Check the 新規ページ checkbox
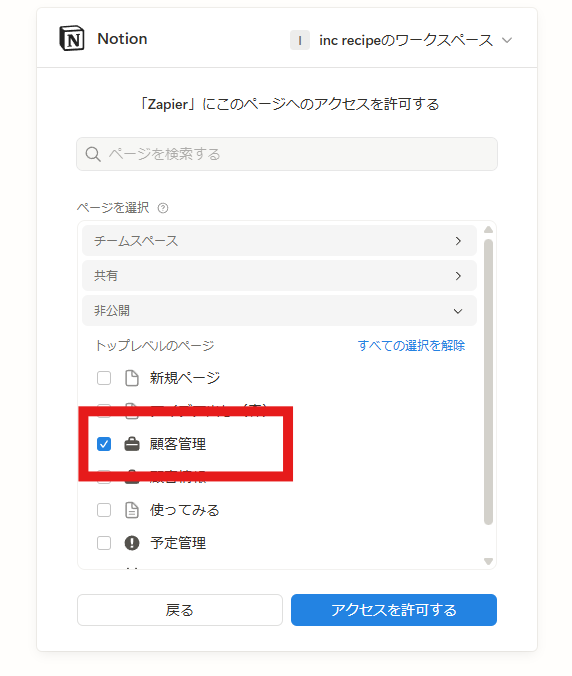572x676 pixels. [x=104, y=378]
